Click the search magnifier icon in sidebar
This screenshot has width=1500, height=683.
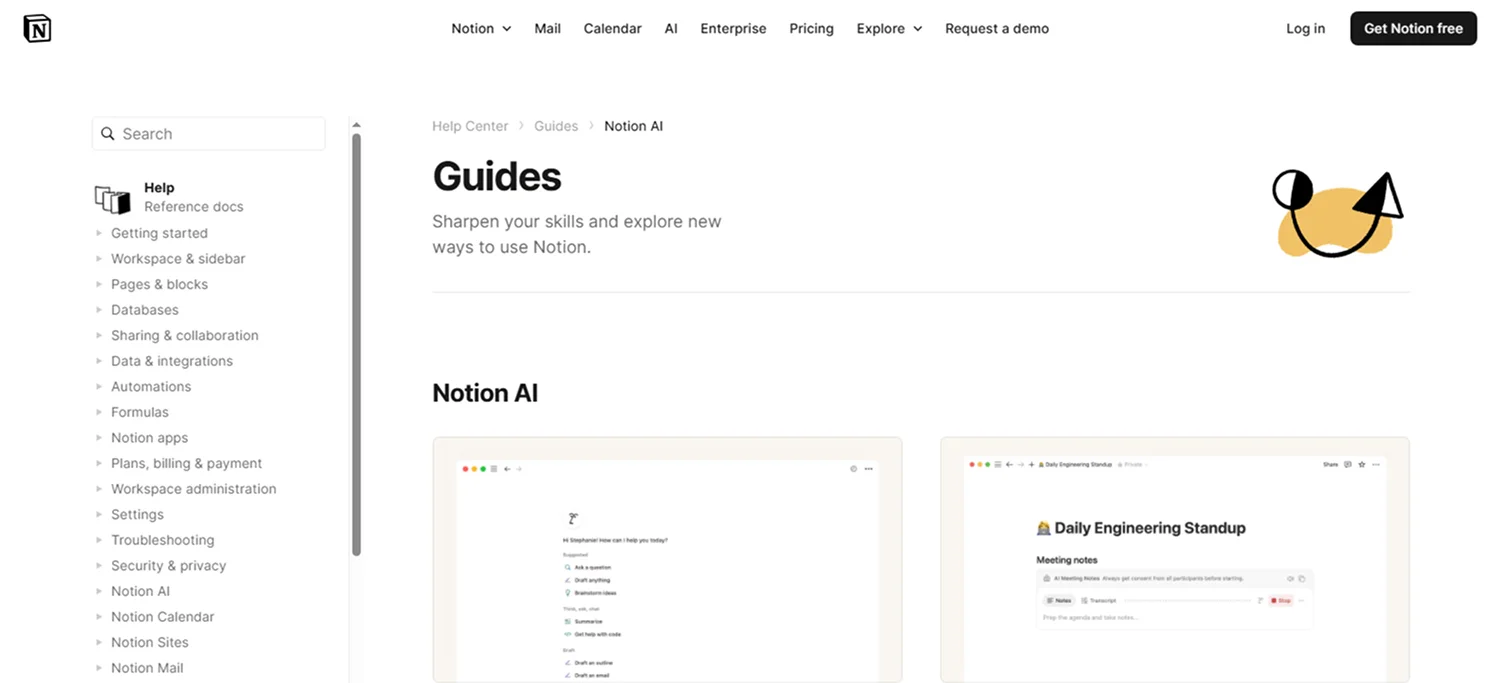pyautogui.click(x=108, y=134)
